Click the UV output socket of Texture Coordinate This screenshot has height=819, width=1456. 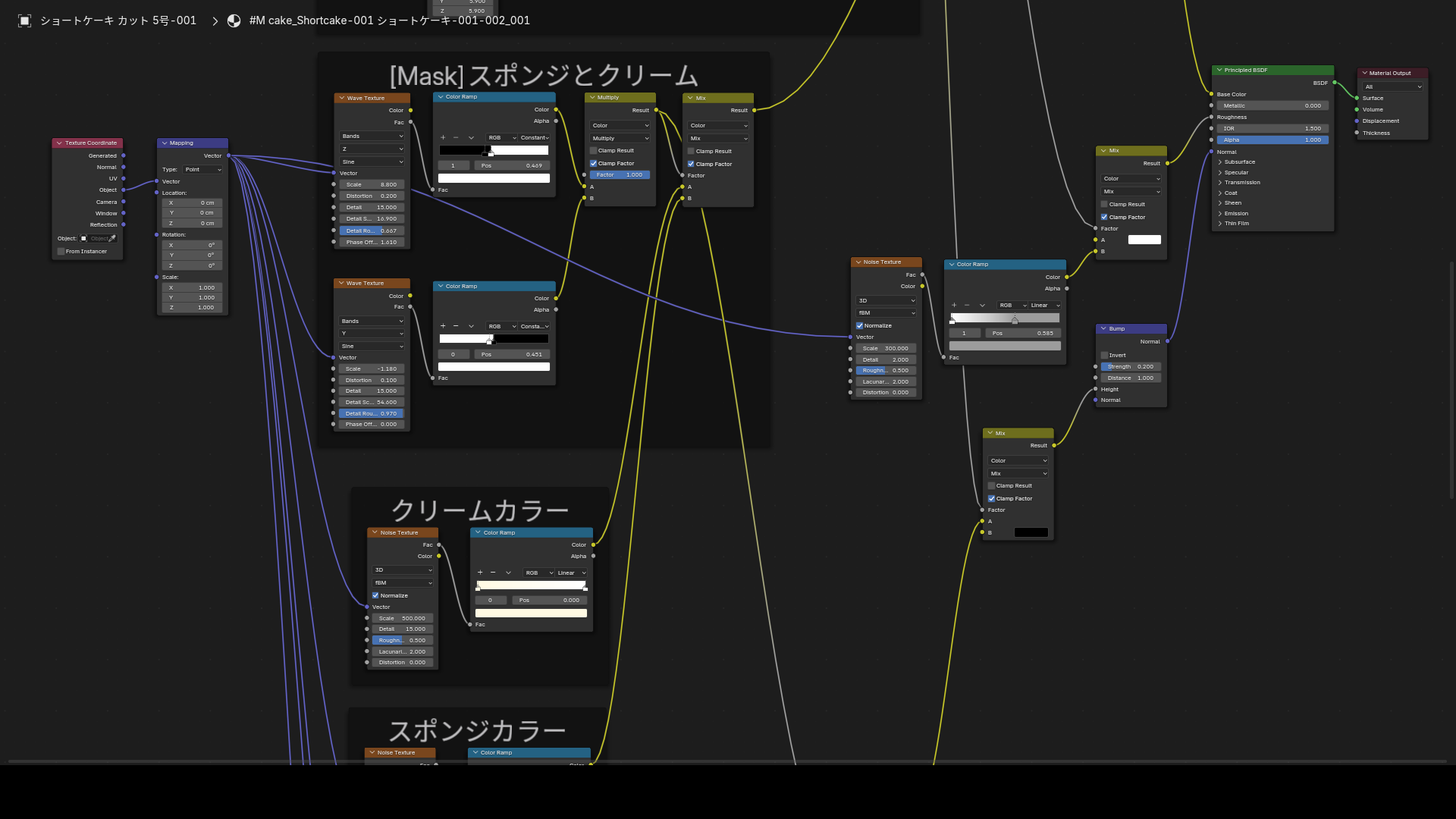tap(123, 178)
